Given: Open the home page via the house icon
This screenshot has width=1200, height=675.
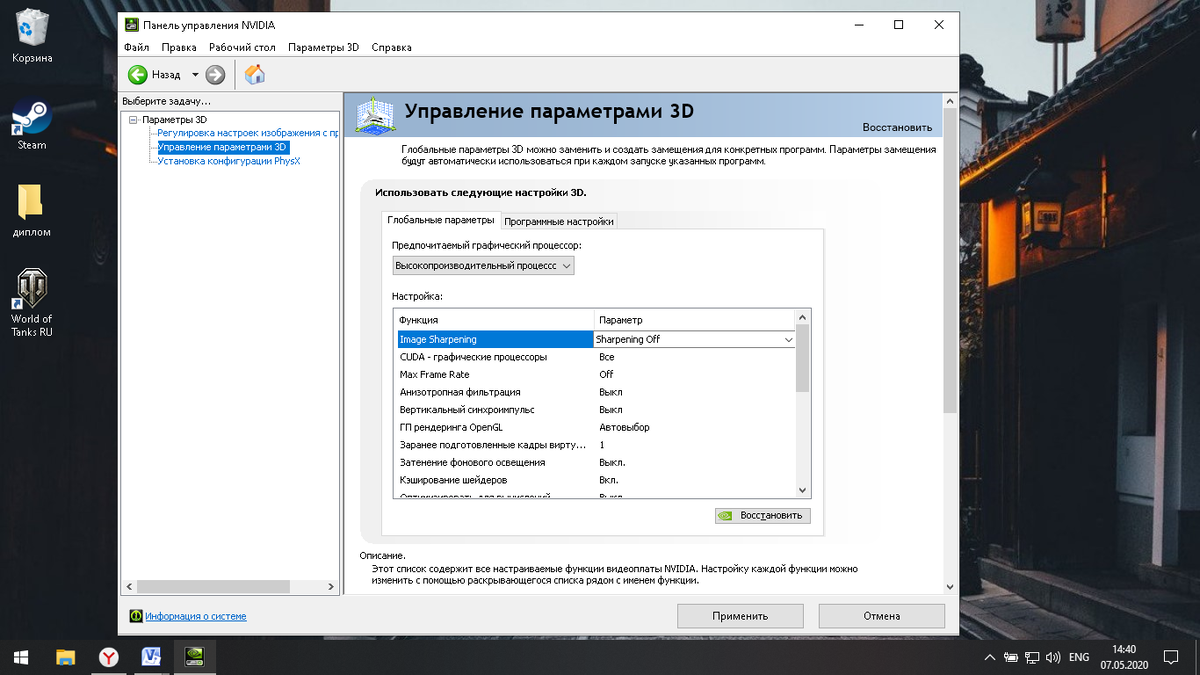Looking at the screenshot, I should 254,73.
